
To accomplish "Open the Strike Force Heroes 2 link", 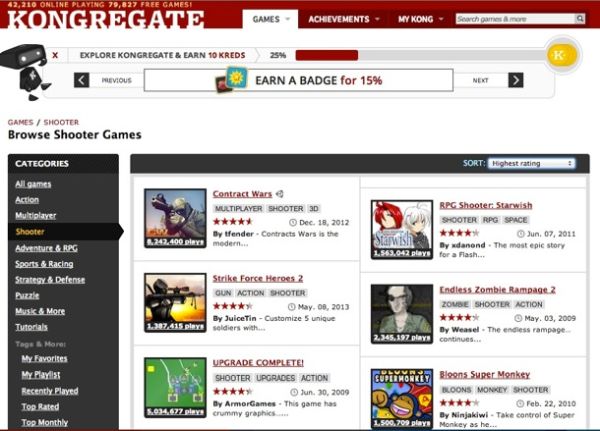I will 257,278.
